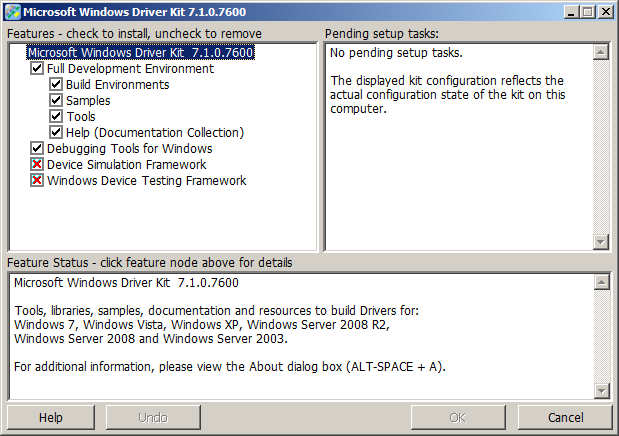Click the Undo button
Image resolution: width=619 pixels, height=436 pixels.
[x=153, y=417]
